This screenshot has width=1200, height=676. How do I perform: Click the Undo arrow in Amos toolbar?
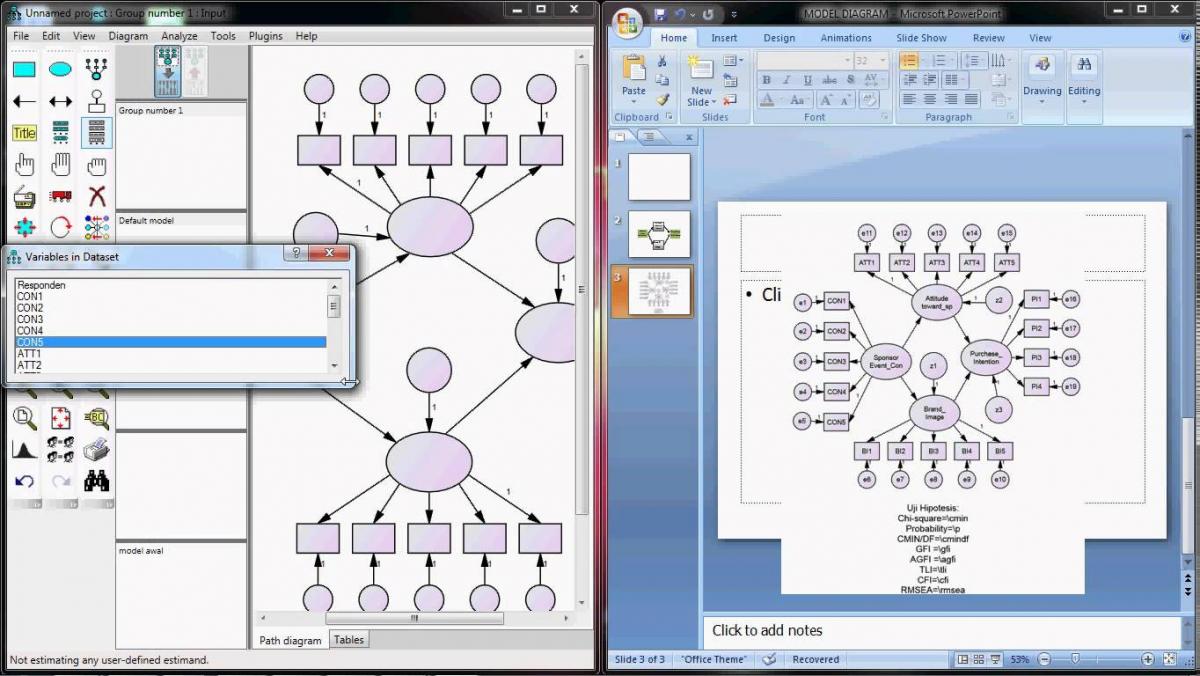[24, 481]
